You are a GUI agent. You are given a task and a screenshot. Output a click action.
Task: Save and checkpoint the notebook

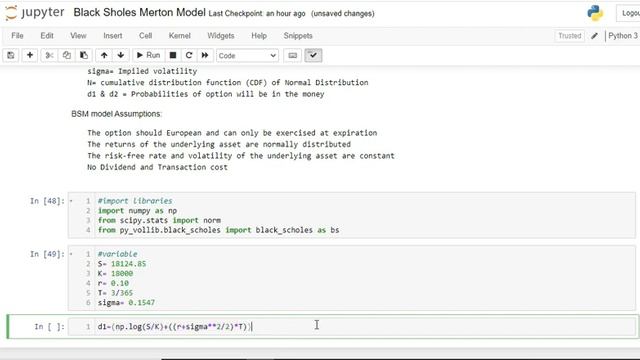[11, 55]
